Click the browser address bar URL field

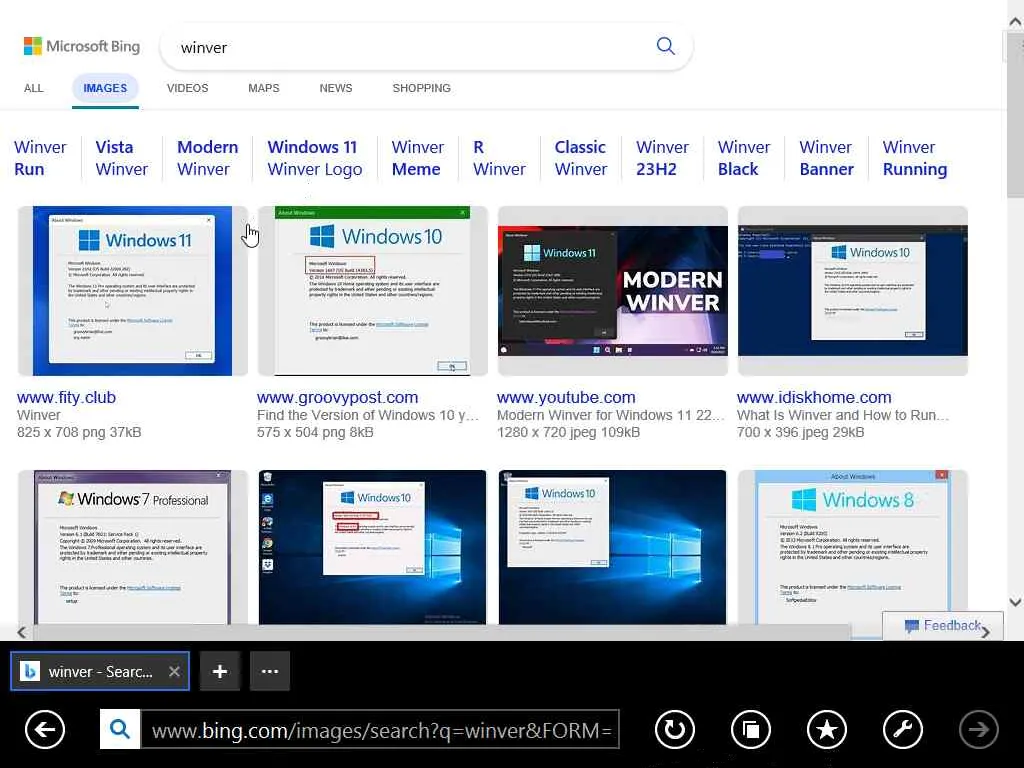(x=380, y=729)
